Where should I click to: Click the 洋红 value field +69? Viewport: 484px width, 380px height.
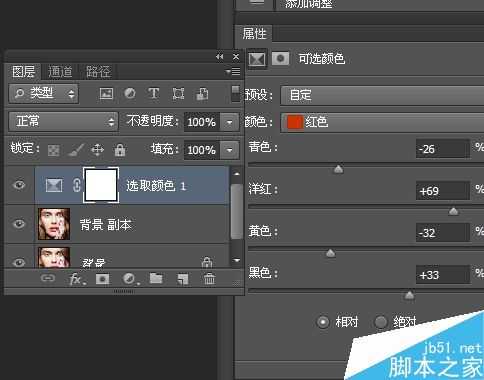(x=443, y=191)
